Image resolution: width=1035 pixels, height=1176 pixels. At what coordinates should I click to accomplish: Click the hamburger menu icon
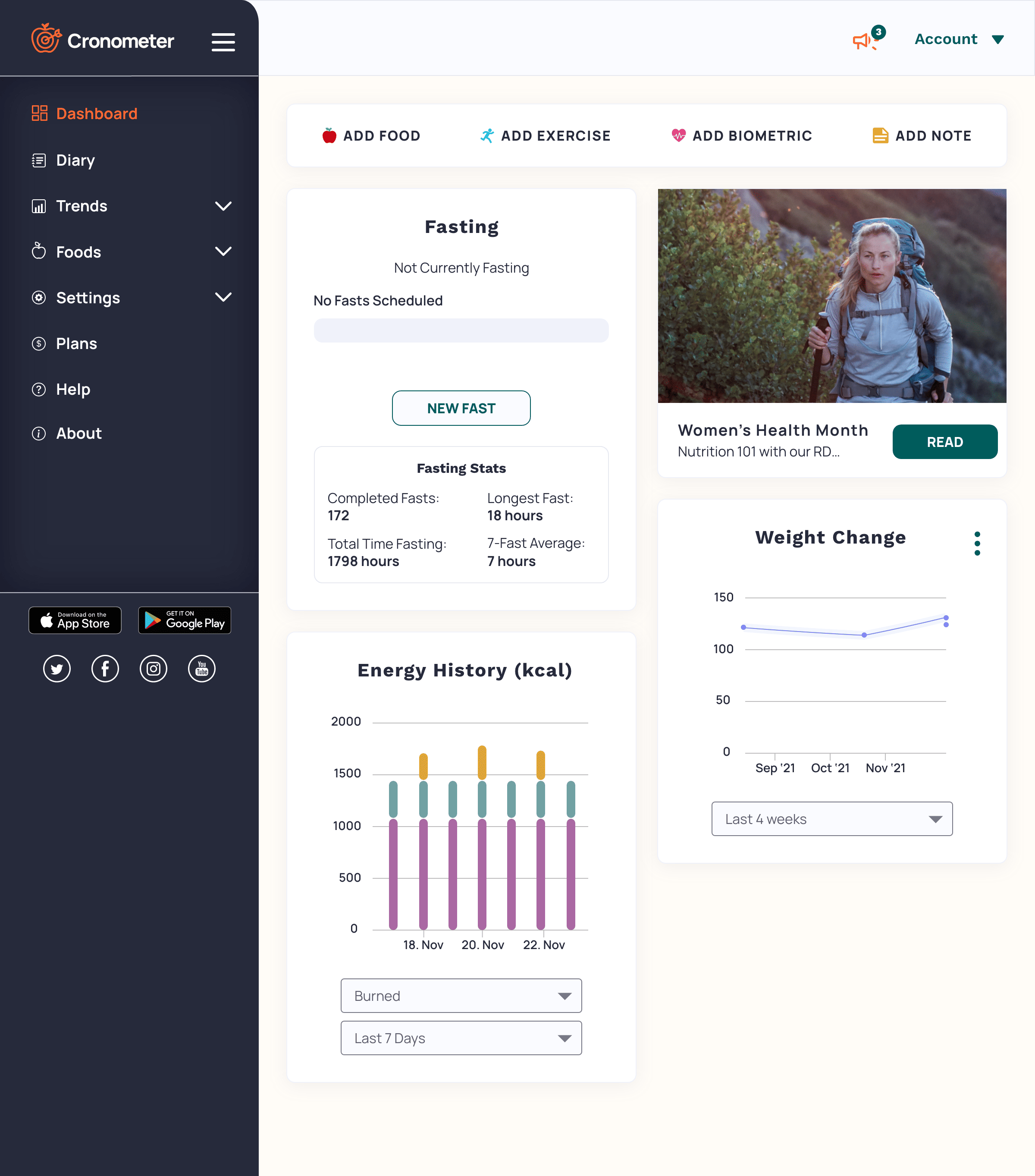[x=223, y=42]
